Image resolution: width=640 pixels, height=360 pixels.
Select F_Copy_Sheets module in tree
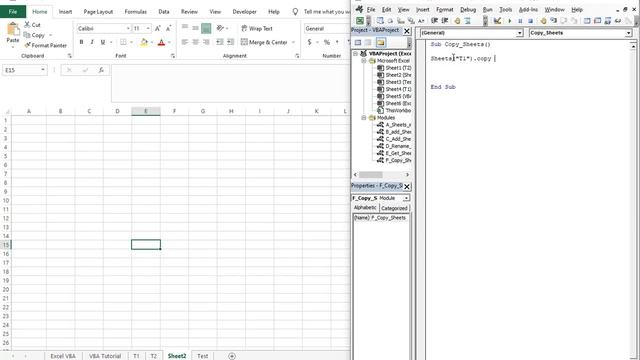pyautogui.click(x=394, y=160)
